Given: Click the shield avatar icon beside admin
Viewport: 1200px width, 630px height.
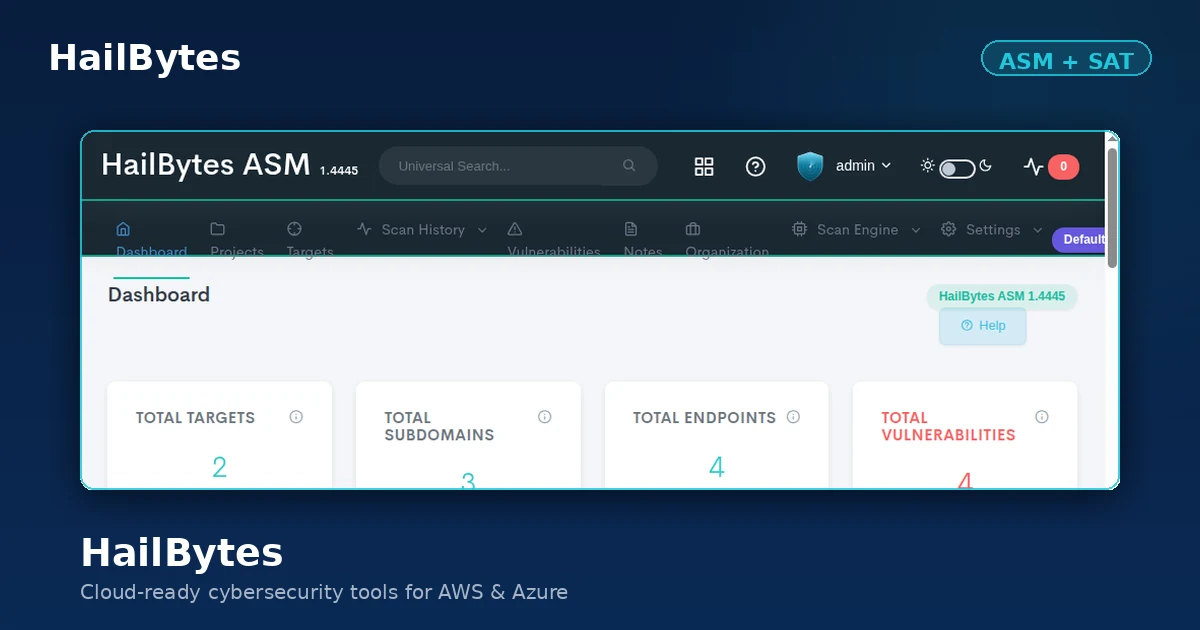Looking at the screenshot, I should (810, 166).
